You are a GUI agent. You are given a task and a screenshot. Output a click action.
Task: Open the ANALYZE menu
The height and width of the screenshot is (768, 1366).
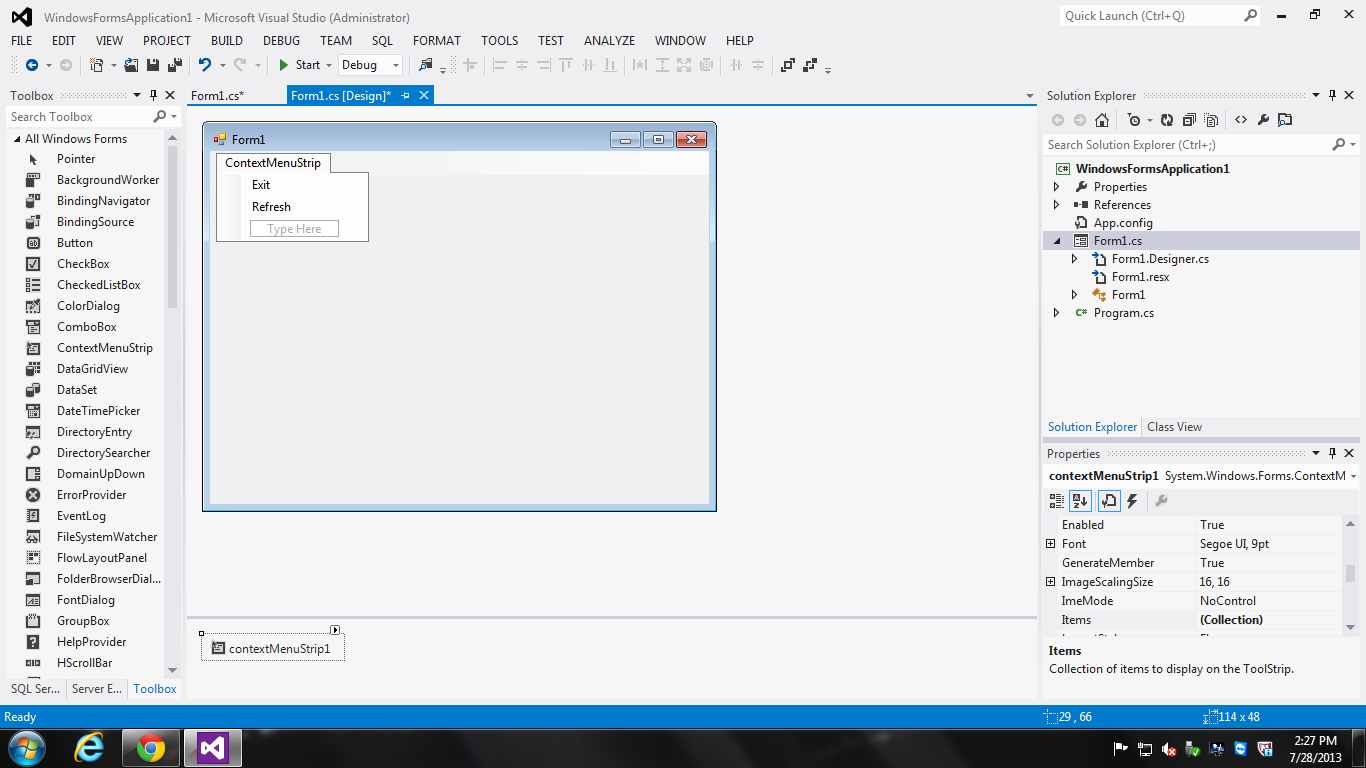610,41
